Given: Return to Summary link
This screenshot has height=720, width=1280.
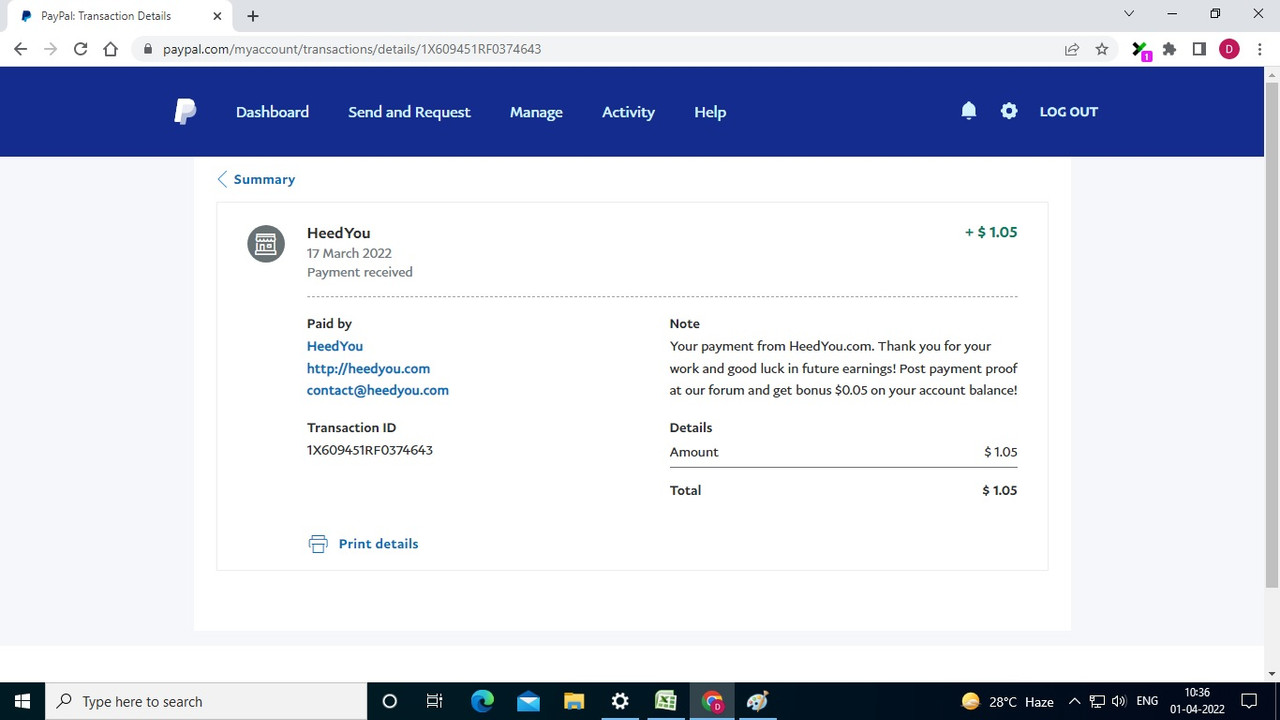Looking at the screenshot, I should (x=264, y=179).
